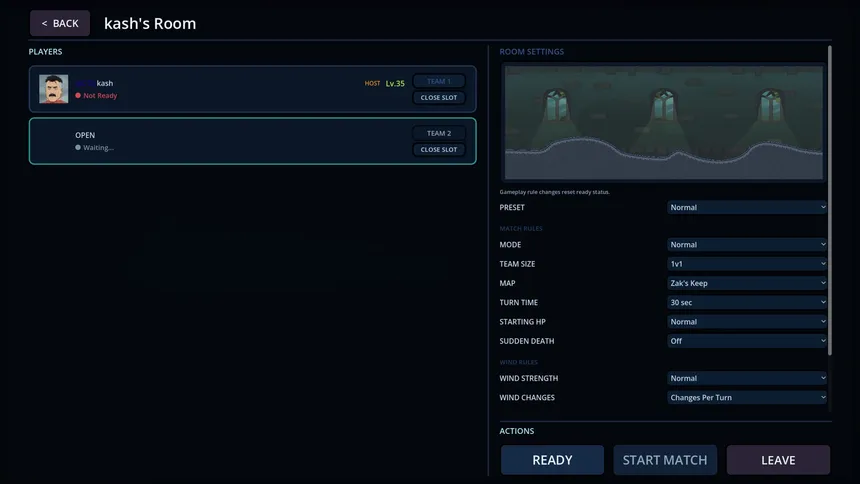Click kash's player avatar
The width and height of the screenshot is (860, 484).
tap(54, 89)
